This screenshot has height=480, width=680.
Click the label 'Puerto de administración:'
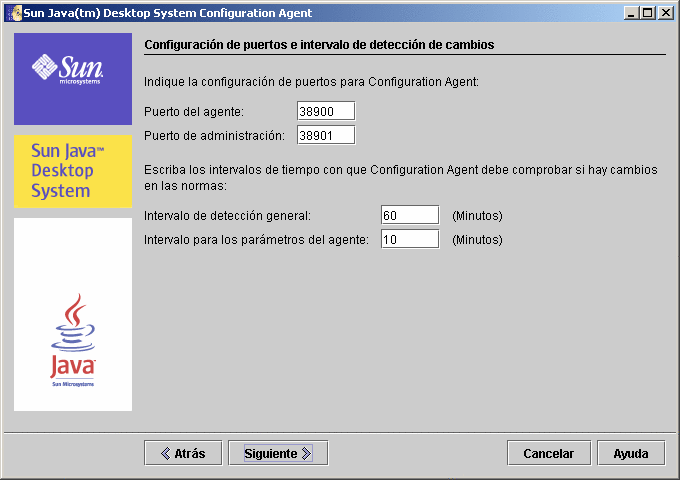click(x=214, y=136)
